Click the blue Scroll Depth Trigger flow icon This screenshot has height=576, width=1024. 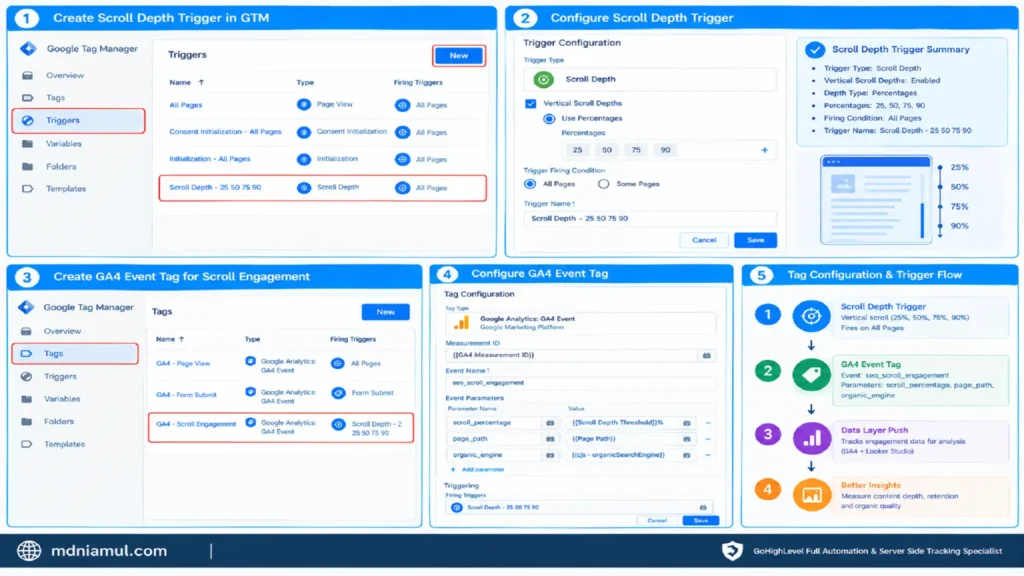click(811, 316)
